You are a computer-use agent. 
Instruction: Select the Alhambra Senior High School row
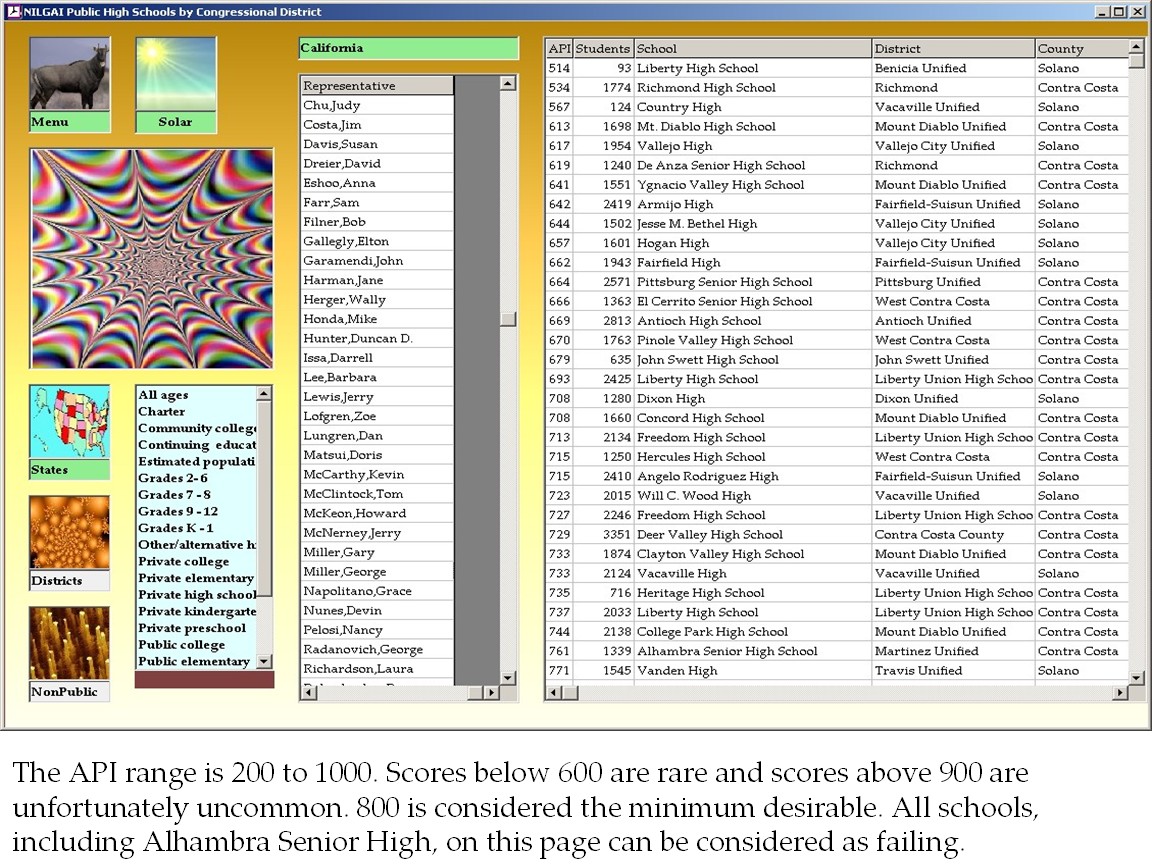(727, 651)
